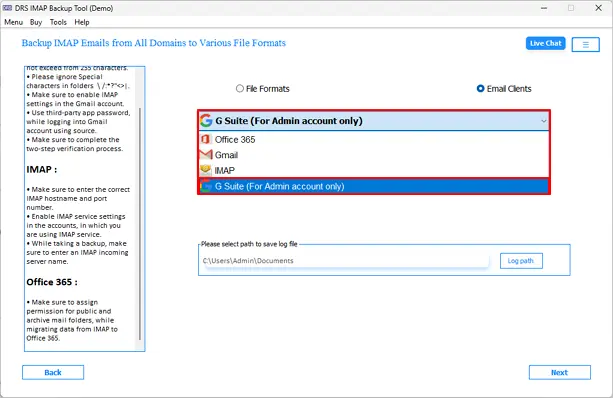This screenshot has width=613, height=398.
Task: Start a Live Chat session
Action: 545,43
